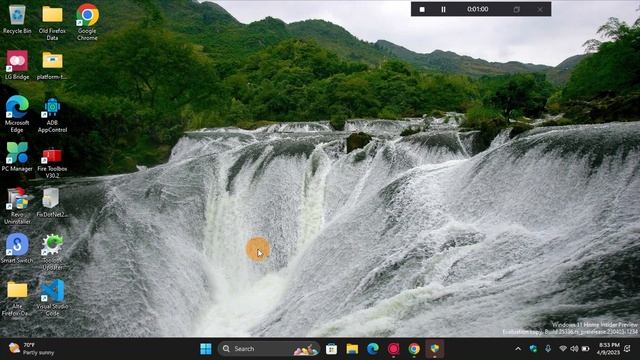
Task: Open the Wi-Fi network tray icon
Action: pyautogui.click(x=563, y=349)
